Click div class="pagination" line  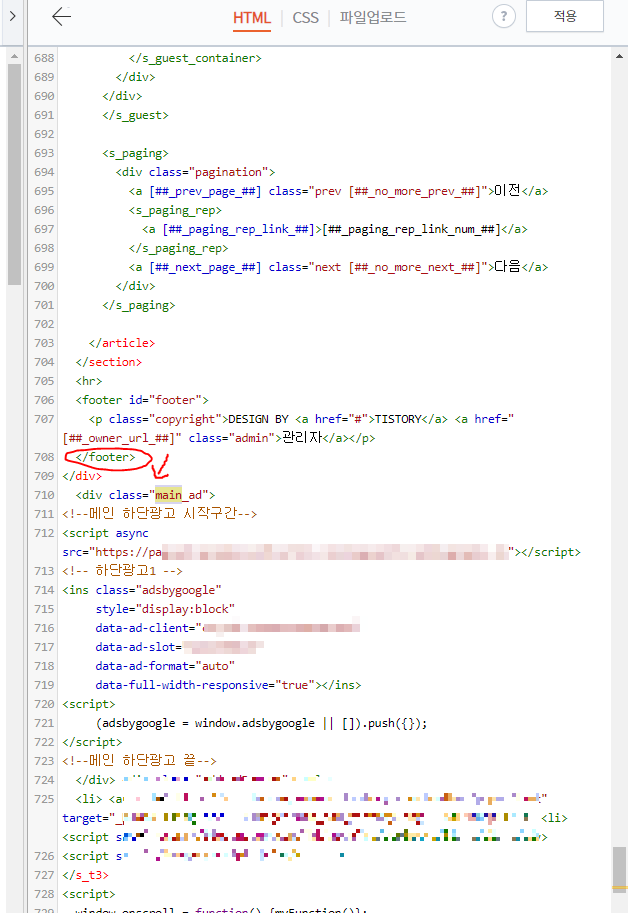pos(195,172)
